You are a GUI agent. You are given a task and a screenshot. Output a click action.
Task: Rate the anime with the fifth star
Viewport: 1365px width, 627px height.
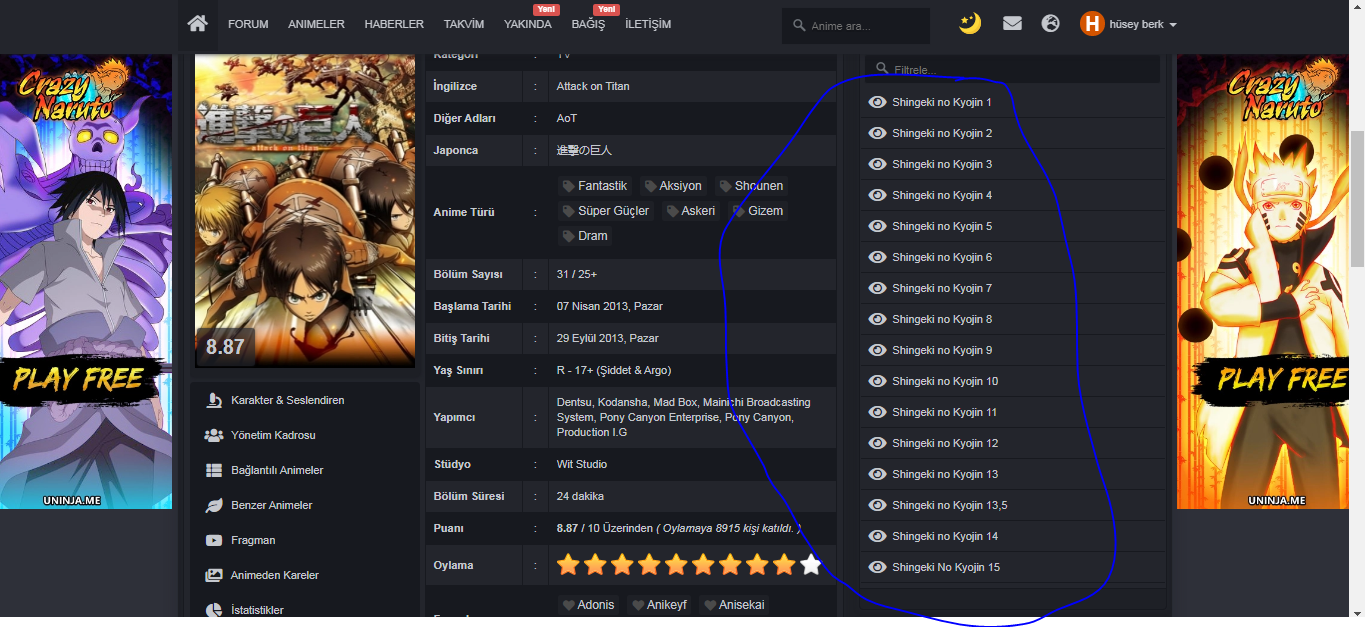[x=677, y=565]
